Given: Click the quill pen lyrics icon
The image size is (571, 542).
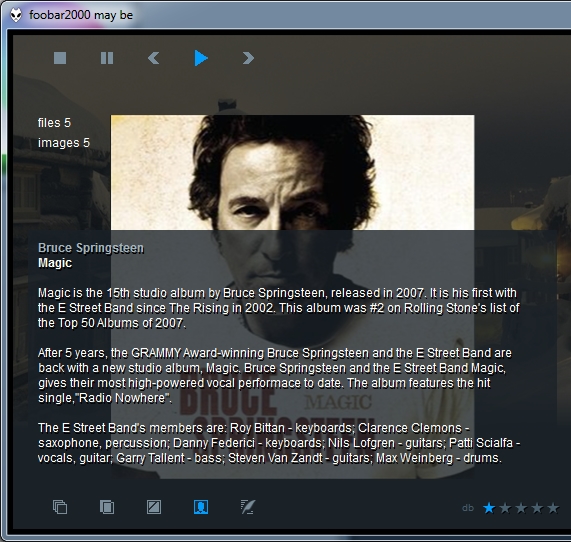Looking at the screenshot, I should [x=248, y=507].
